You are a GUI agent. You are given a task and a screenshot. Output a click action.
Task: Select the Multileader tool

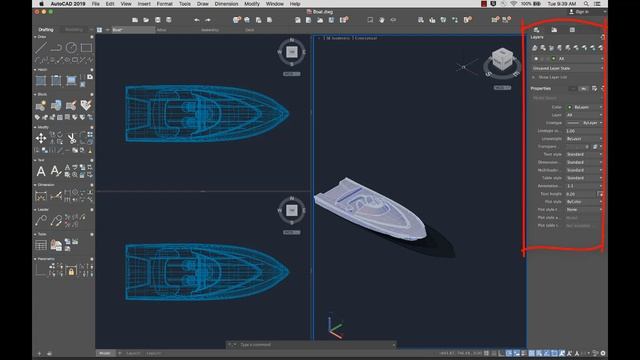coord(41,221)
